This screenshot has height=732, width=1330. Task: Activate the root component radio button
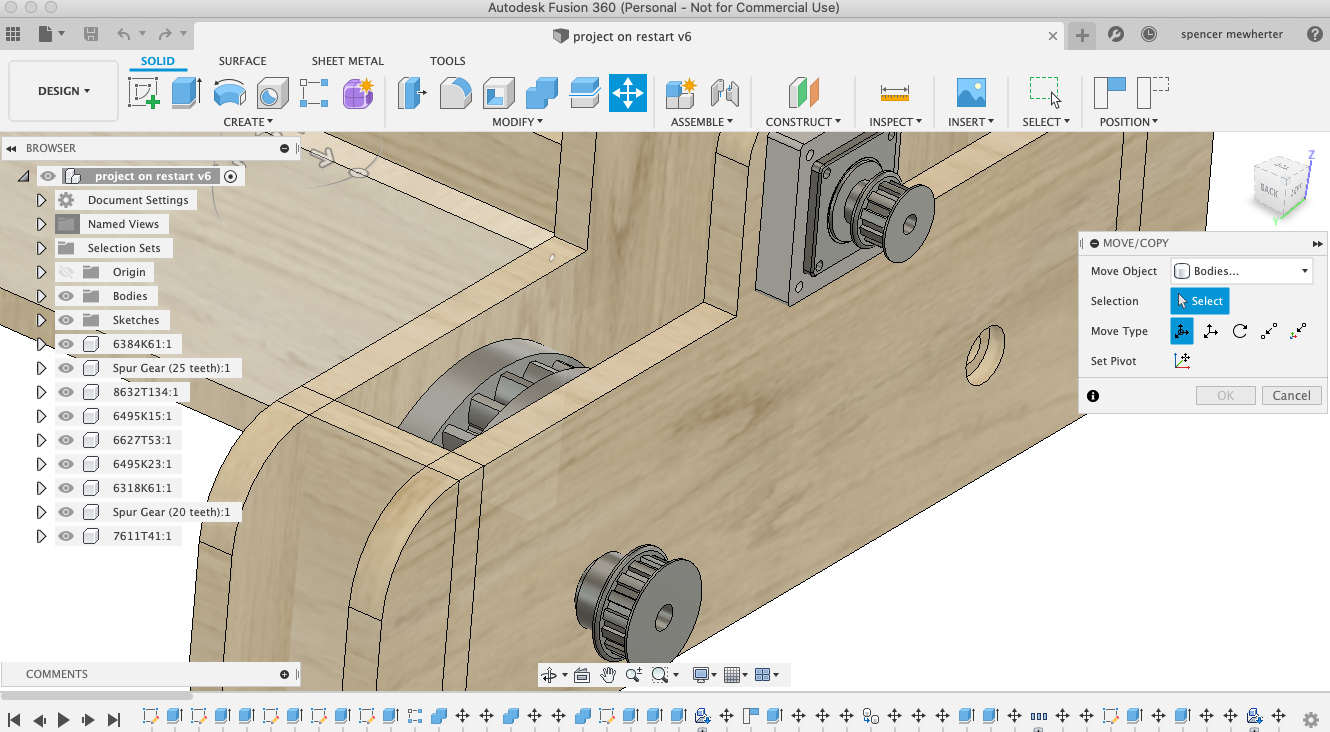[x=231, y=176]
